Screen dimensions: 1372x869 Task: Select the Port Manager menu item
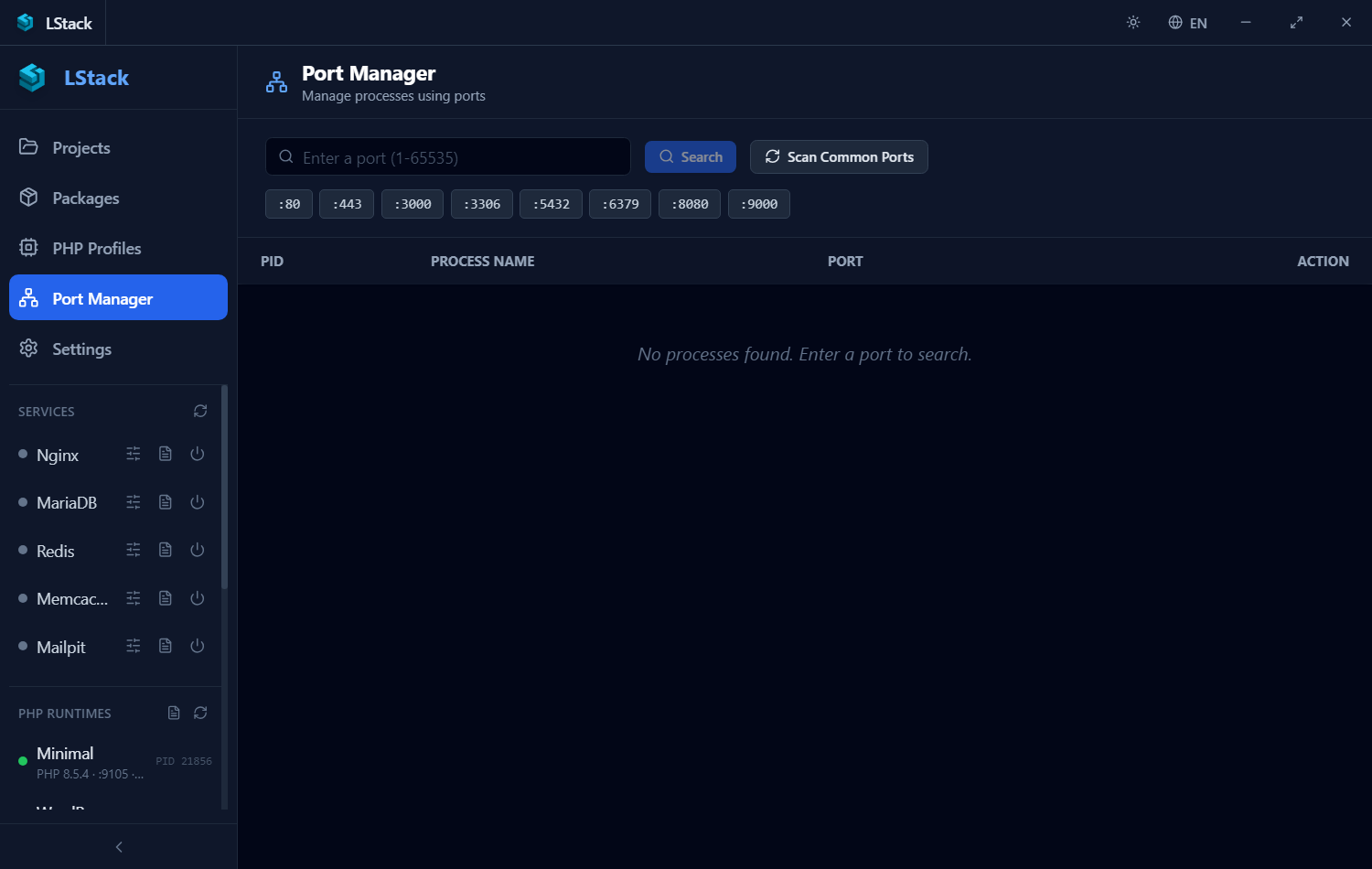point(118,297)
